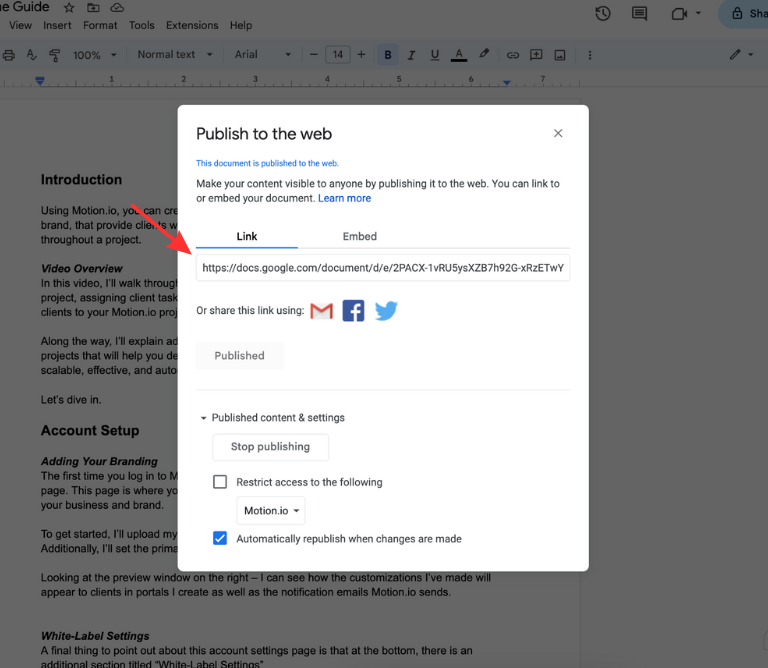Open the comments icon in header
The image size is (768, 668).
point(640,14)
